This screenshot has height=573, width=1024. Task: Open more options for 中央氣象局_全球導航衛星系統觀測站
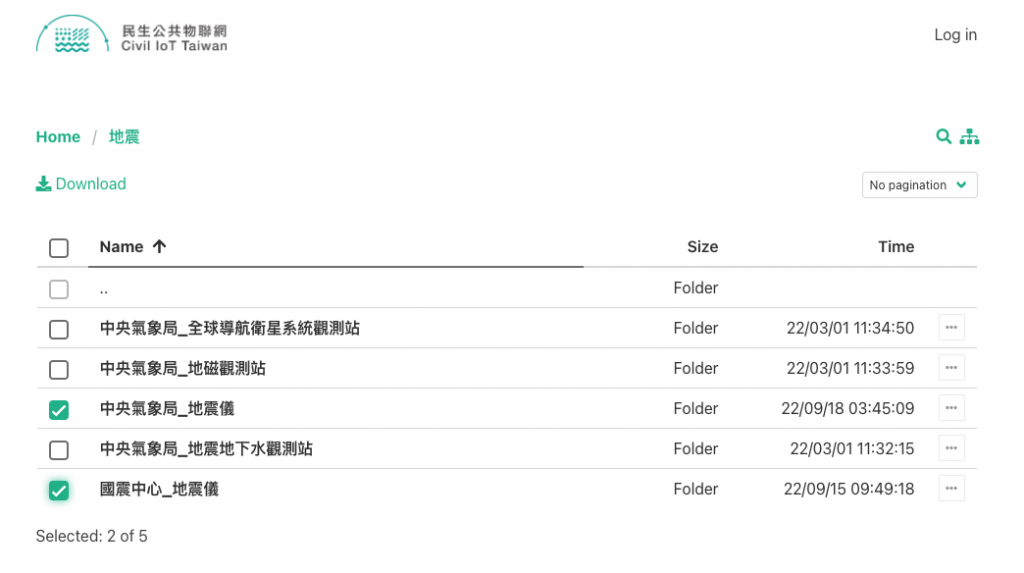(951, 328)
